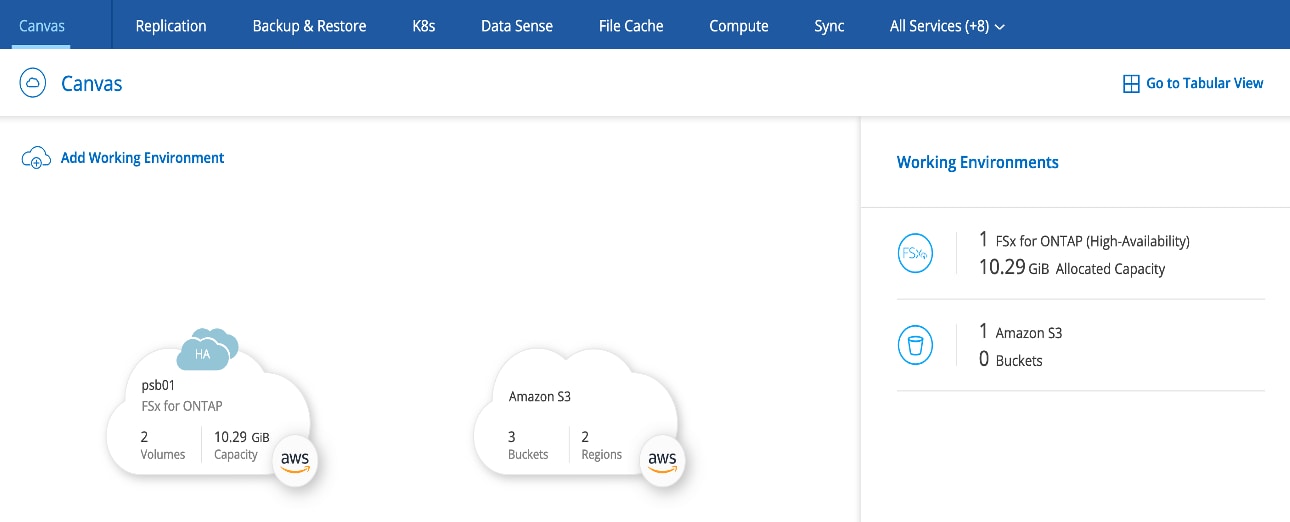Expand the All Services (+8) dropdown
Viewport: 1290px width, 522px height.
pyautogui.click(x=946, y=26)
